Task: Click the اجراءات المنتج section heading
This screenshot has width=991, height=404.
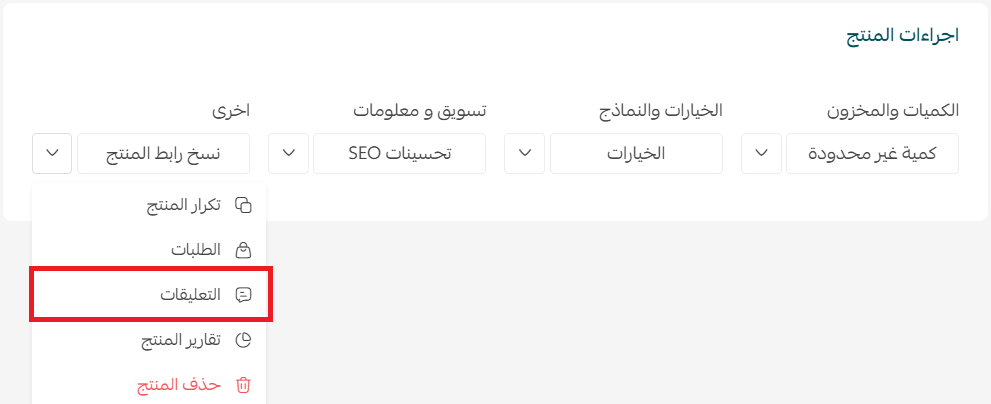Action: pyautogui.click(x=903, y=35)
